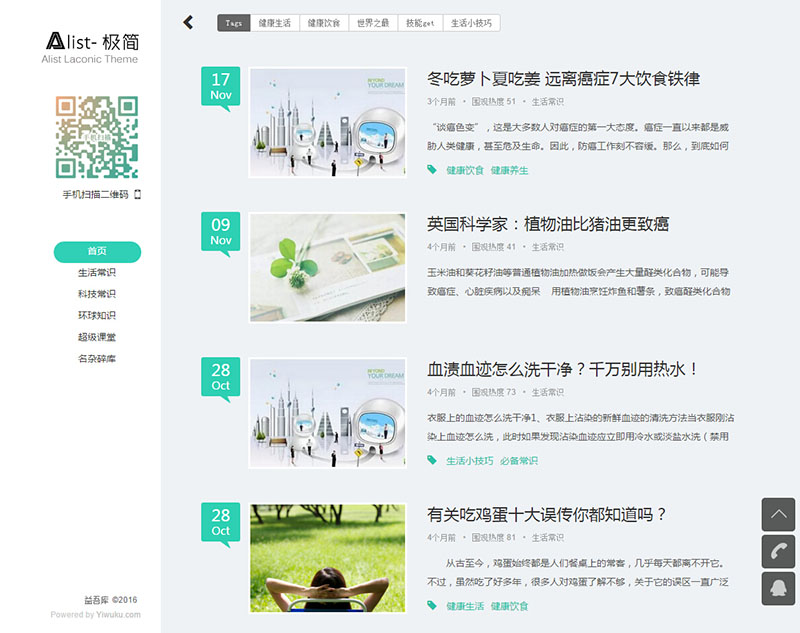Click the mobile phone icon beside 手机扫描二维码
Viewport: 800px width, 633px height.
[x=138, y=195]
